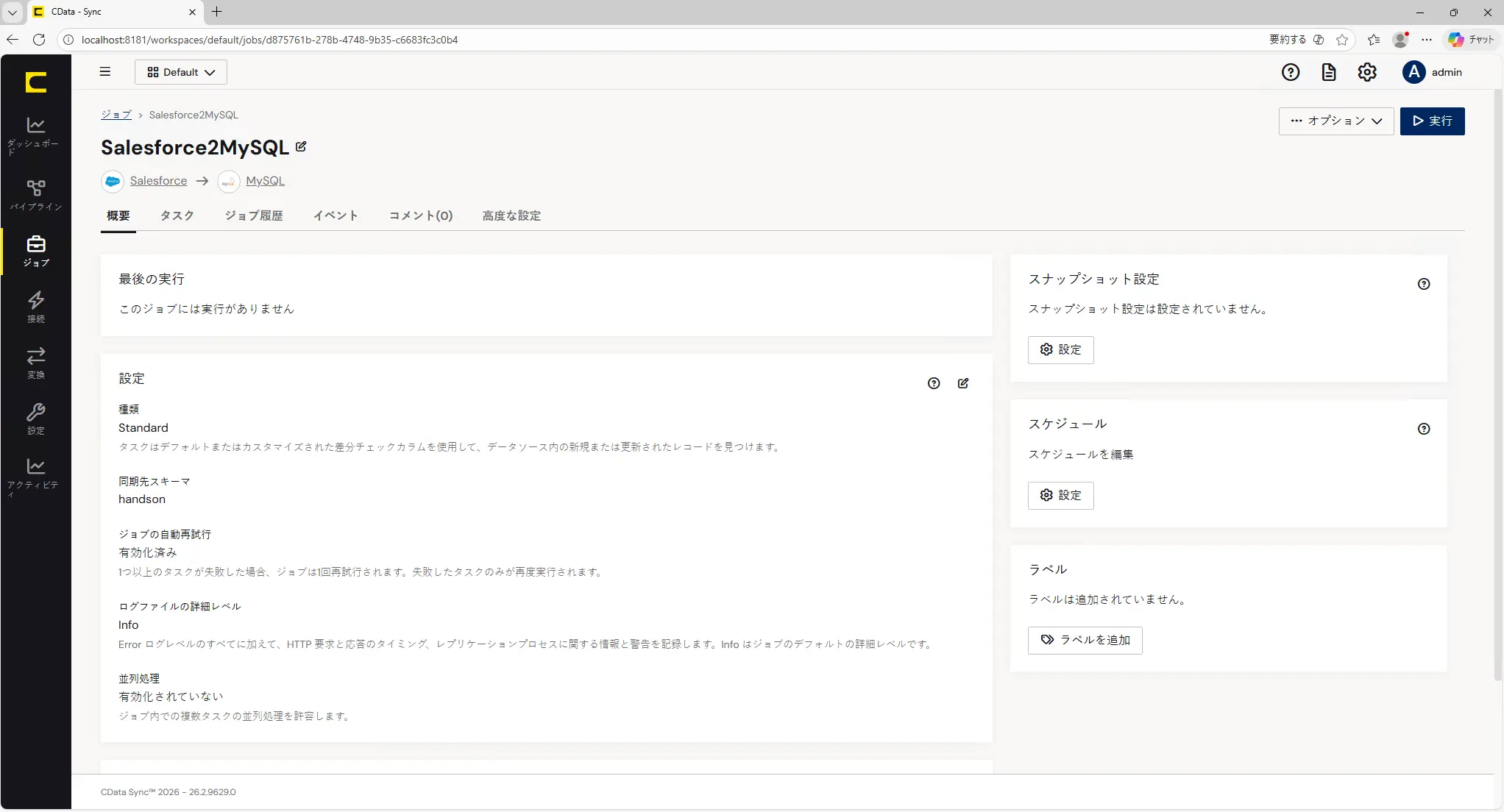Viewport: 1504px width, 812px height.
Task: Click the Standard type value
Action: 143,428
